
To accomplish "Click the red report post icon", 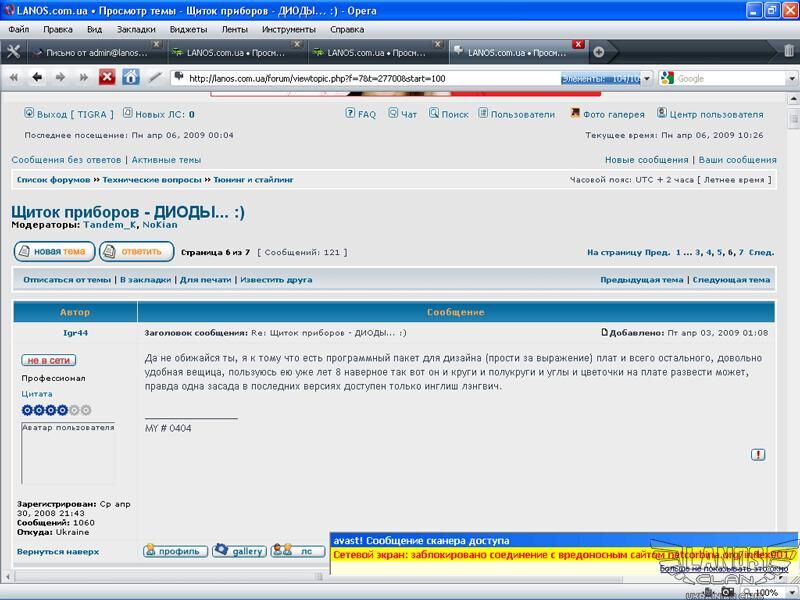I will [758, 455].
